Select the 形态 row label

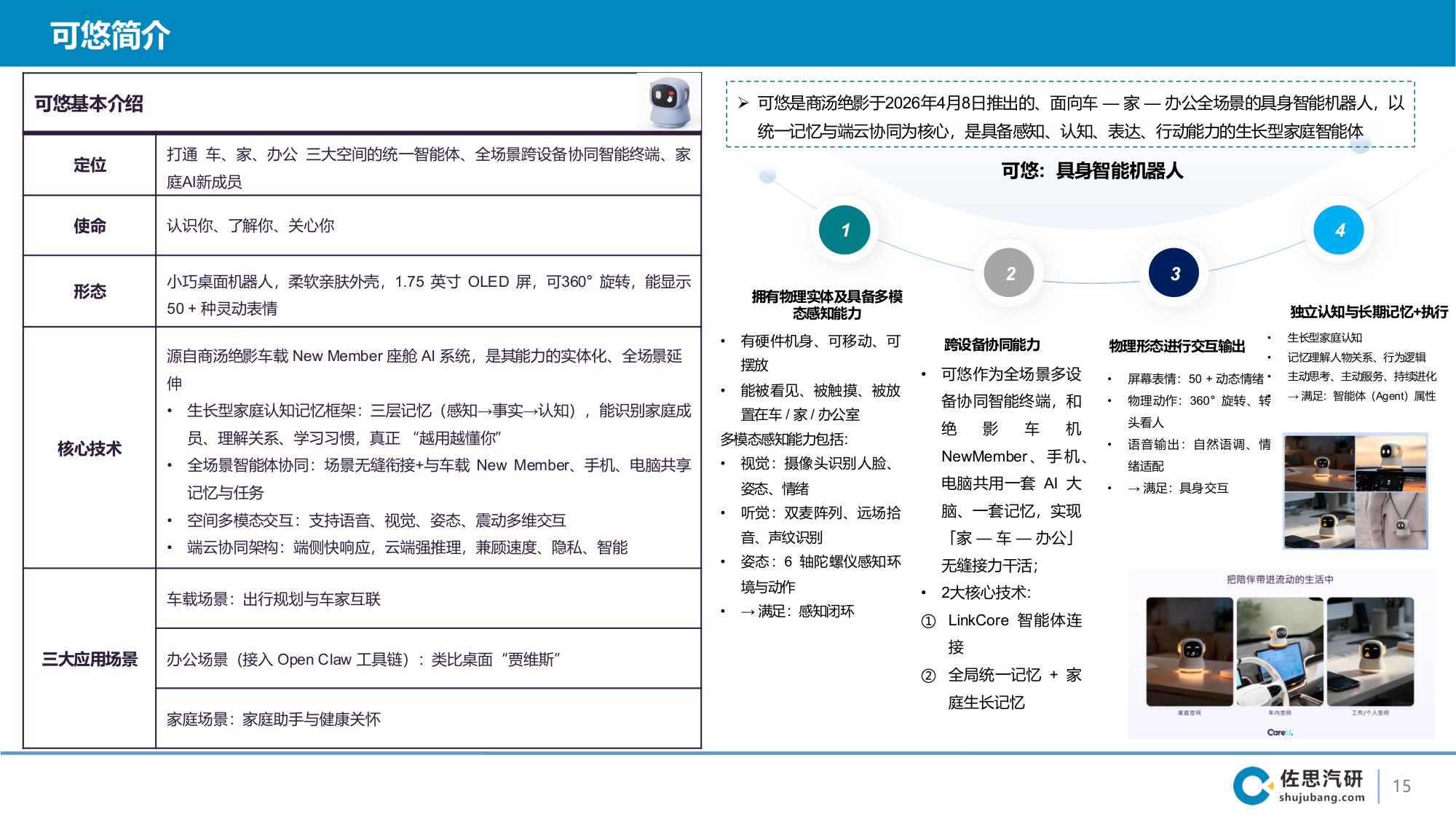90,291
